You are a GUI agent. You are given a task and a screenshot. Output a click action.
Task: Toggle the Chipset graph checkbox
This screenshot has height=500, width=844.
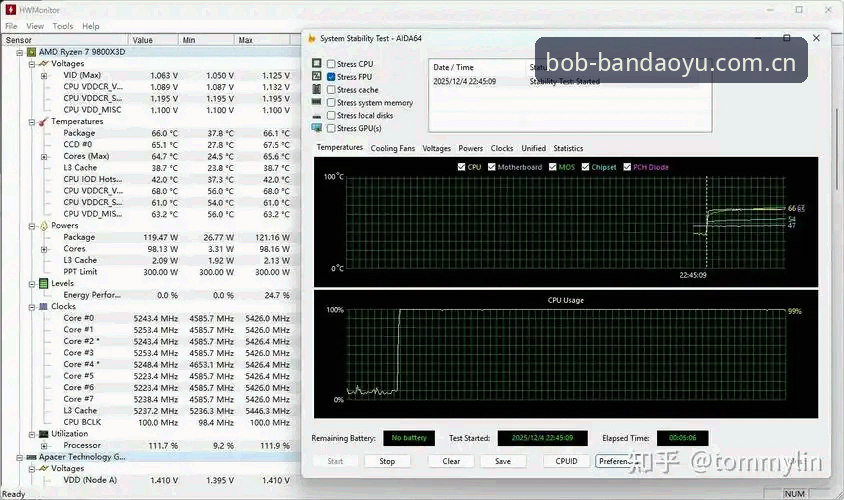pos(586,167)
